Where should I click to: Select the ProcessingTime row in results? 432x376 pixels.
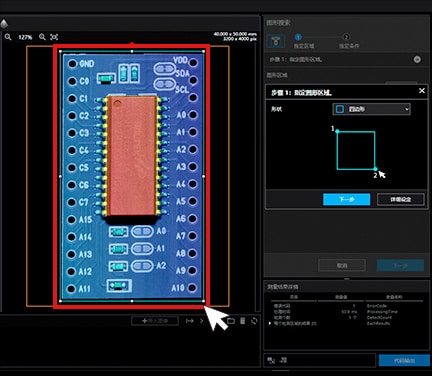[347, 311]
